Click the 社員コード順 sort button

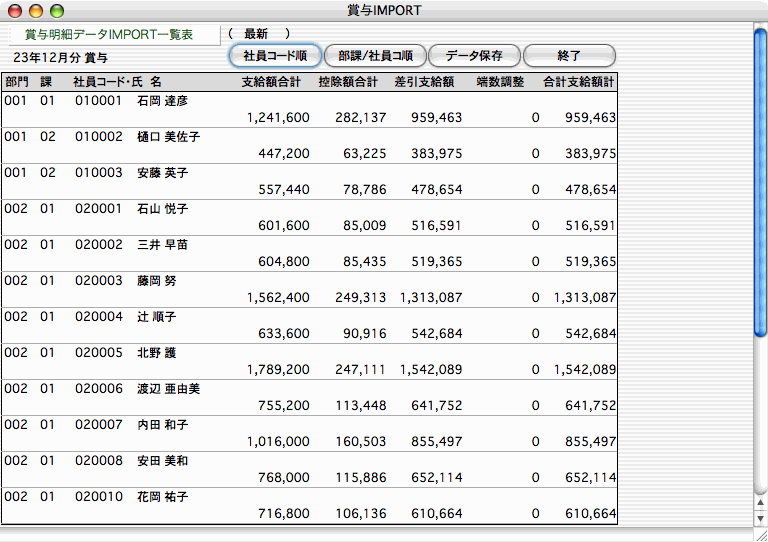click(275, 55)
